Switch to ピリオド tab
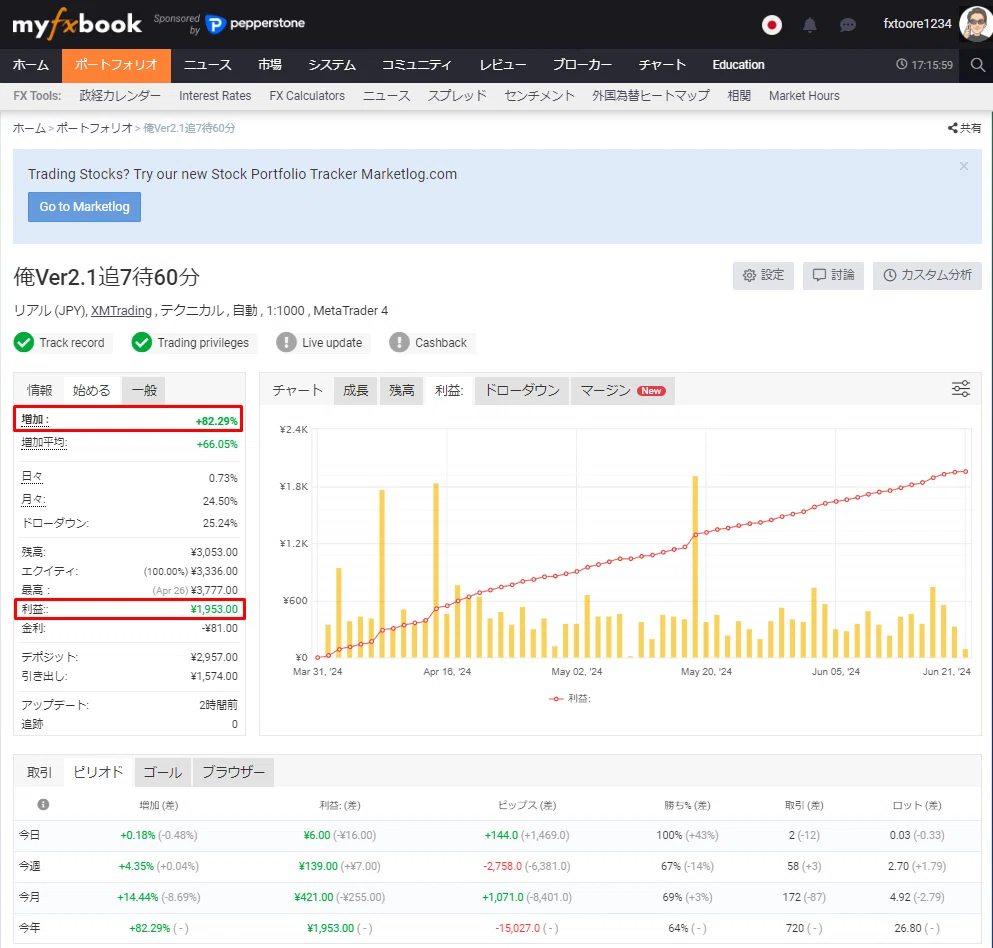The height and width of the screenshot is (948, 993). tap(98, 773)
